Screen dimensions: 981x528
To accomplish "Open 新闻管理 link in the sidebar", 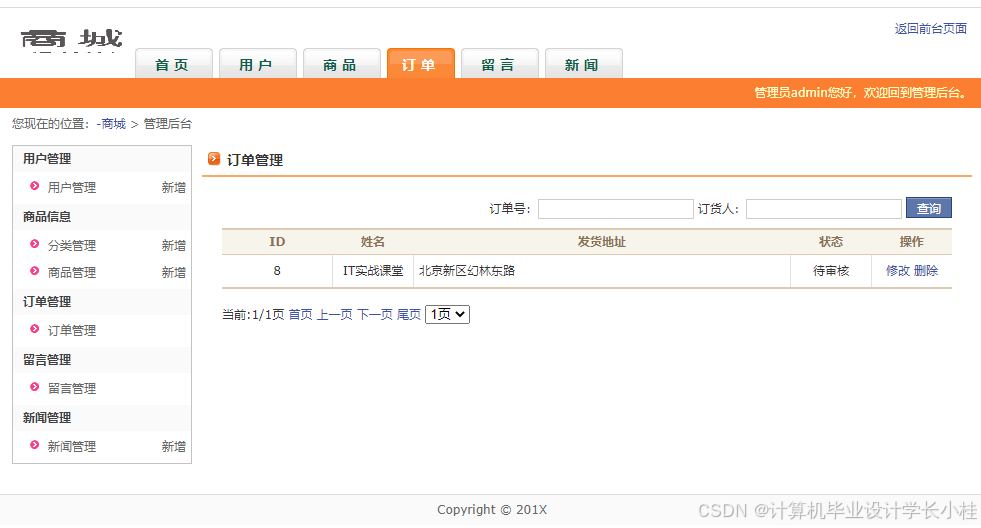I will point(72,447).
